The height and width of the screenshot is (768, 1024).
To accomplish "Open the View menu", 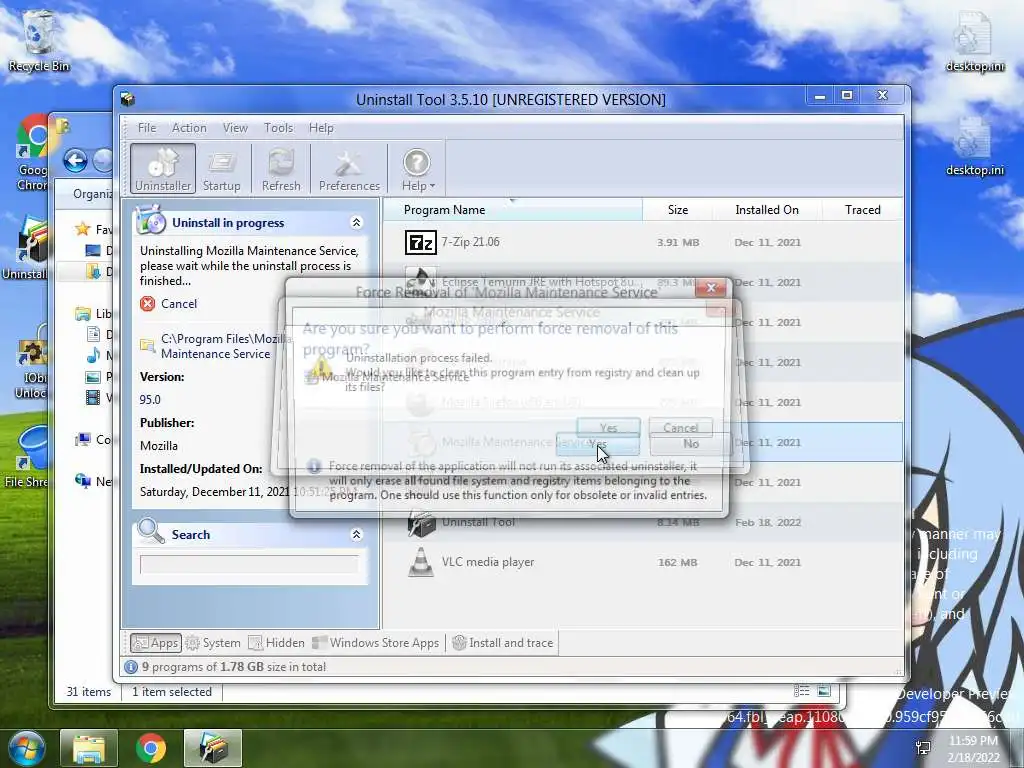I will 235,128.
